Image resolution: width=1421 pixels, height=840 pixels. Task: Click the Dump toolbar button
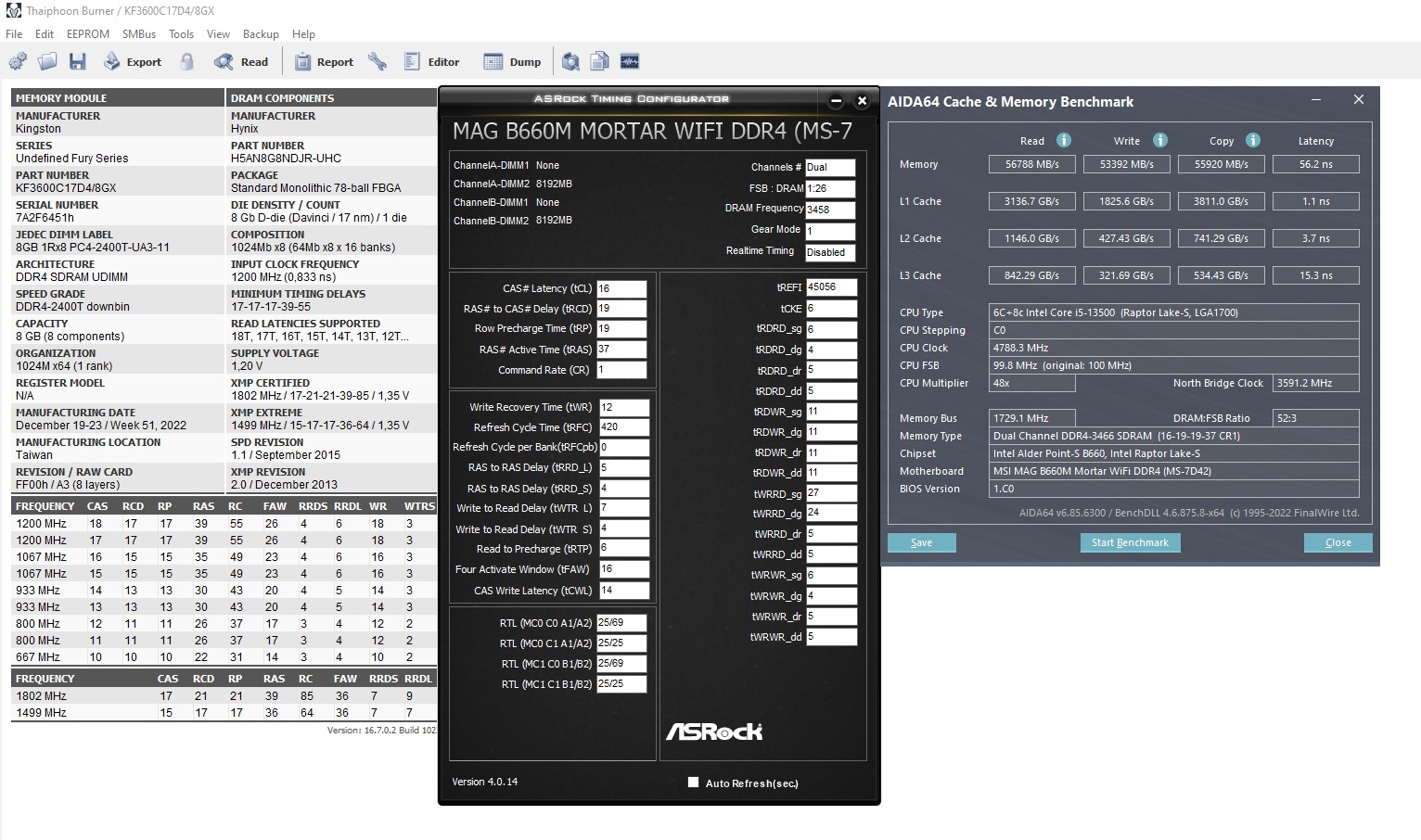[x=513, y=62]
